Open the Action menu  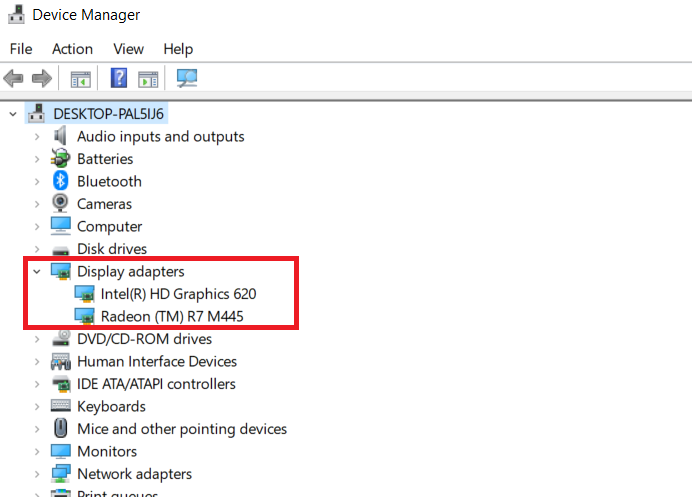(72, 49)
